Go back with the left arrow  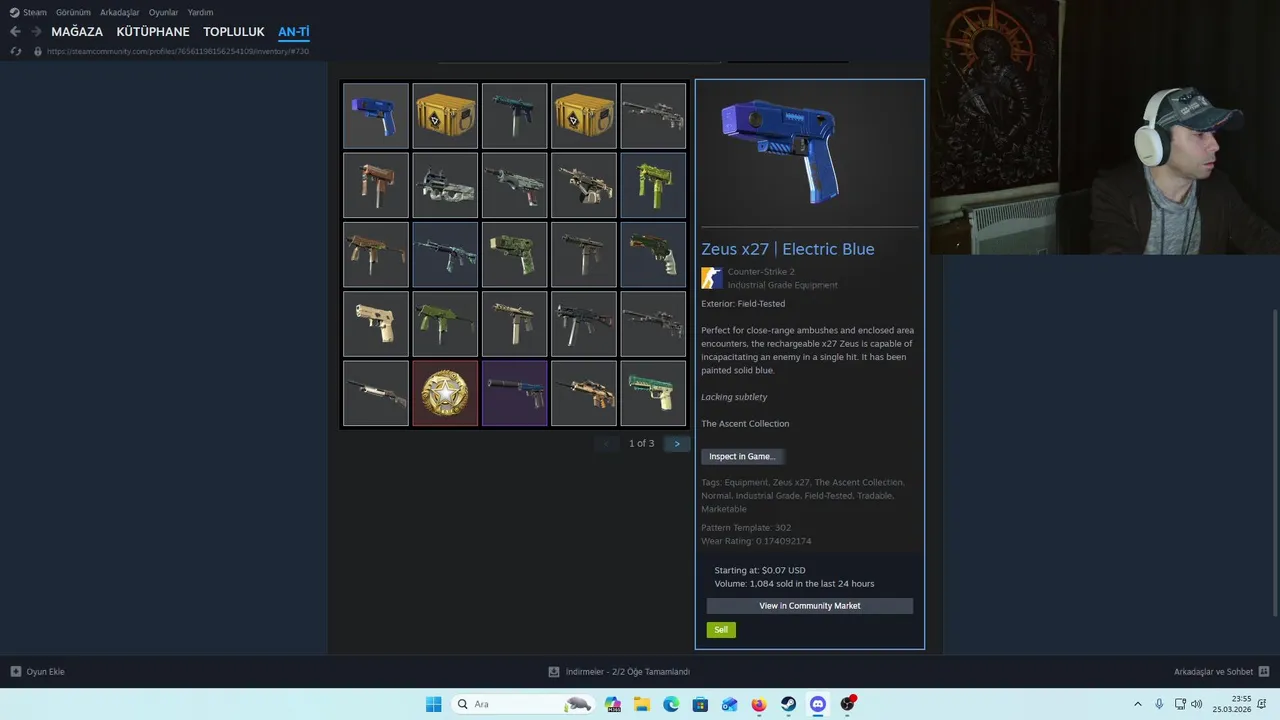[x=15, y=32]
